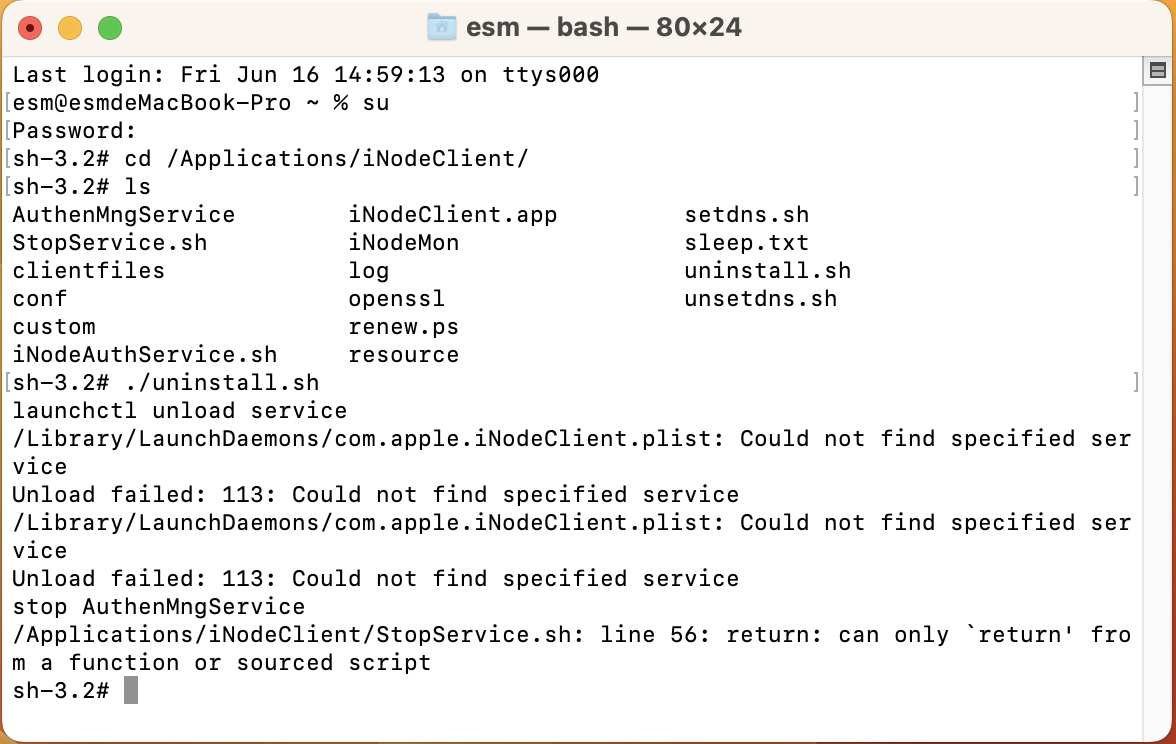Viewport: 1176px width, 744px height.
Task: Click iNodeAuthService.sh in the listing
Action: 145,354
